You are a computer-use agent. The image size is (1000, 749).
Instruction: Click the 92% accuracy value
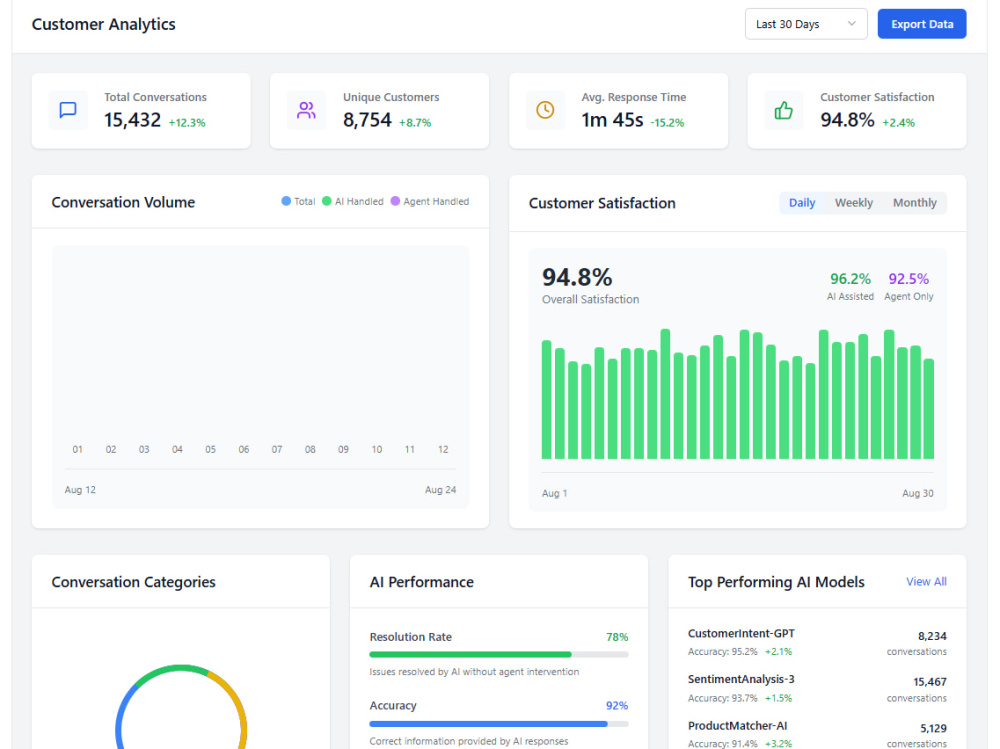[617, 706]
